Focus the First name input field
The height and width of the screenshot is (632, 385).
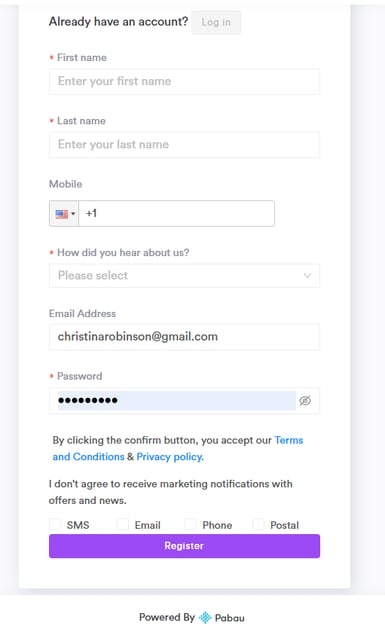click(184, 81)
